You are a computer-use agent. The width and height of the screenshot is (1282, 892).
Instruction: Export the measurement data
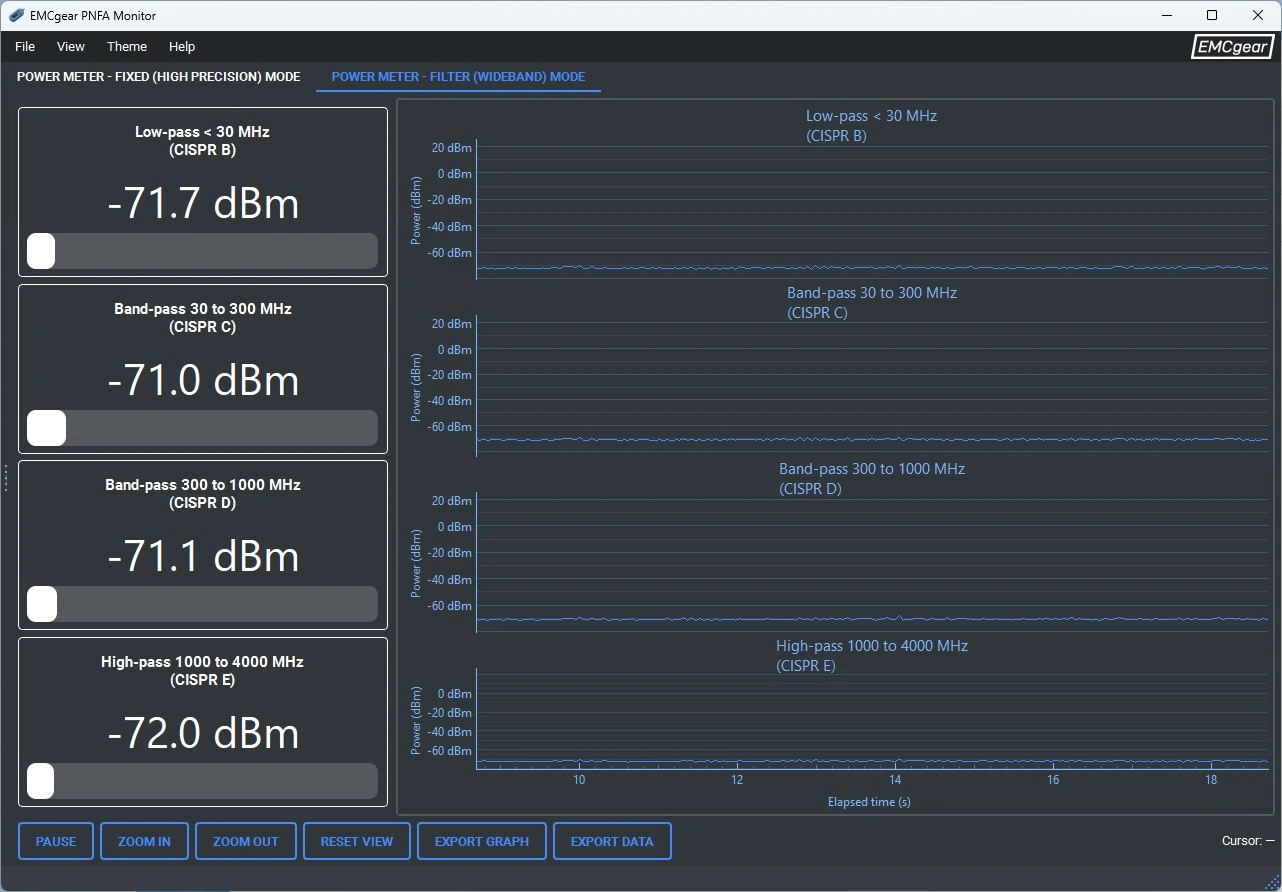click(612, 841)
